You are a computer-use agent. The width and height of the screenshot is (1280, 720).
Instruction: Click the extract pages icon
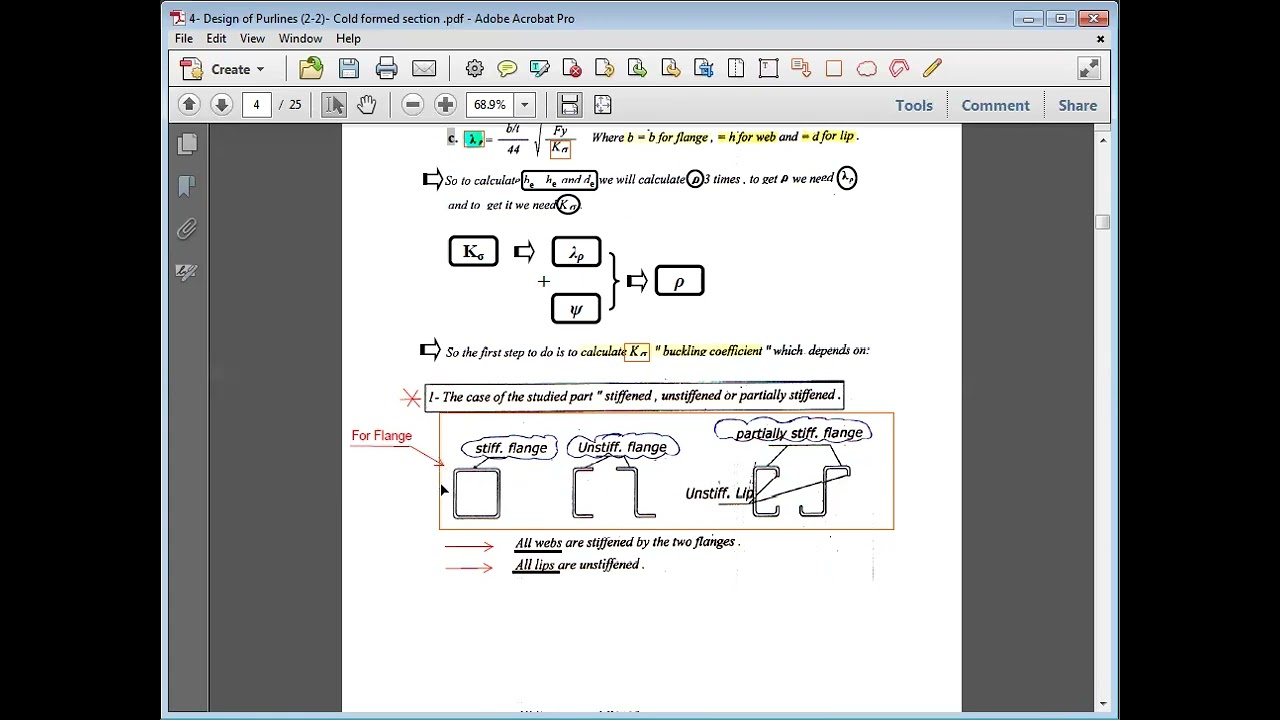tap(638, 69)
